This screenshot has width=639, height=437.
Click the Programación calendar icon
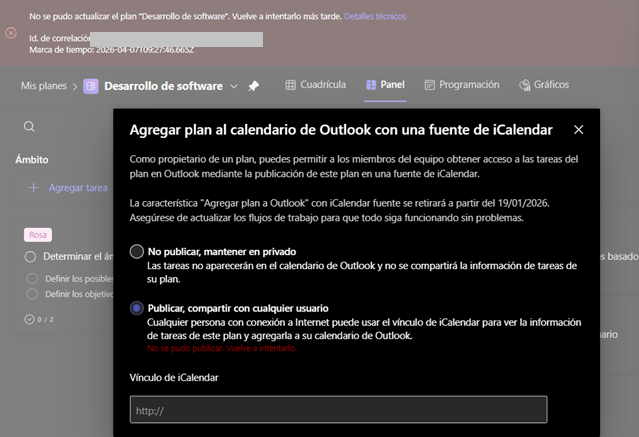click(430, 85)
